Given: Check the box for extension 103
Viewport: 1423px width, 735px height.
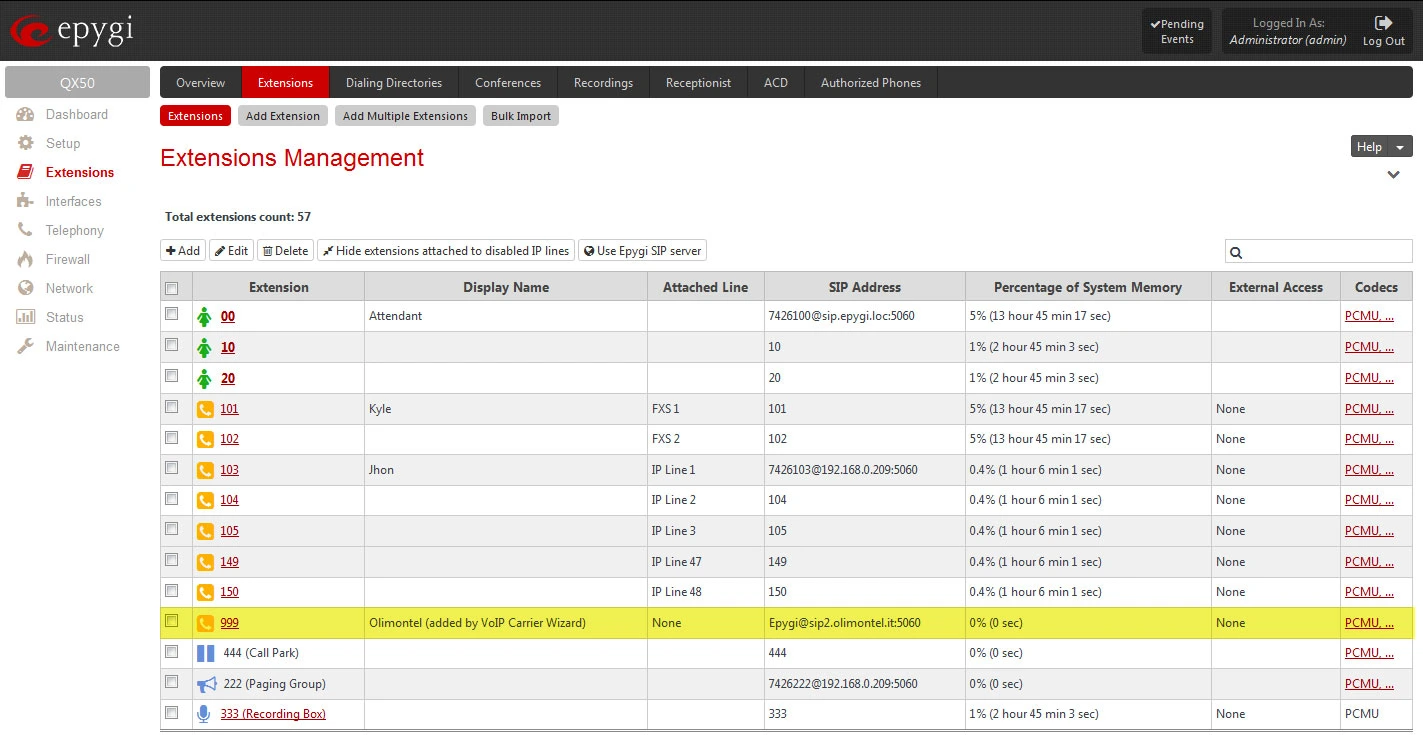Looking at the screenshot, I should tap(172, 468).
